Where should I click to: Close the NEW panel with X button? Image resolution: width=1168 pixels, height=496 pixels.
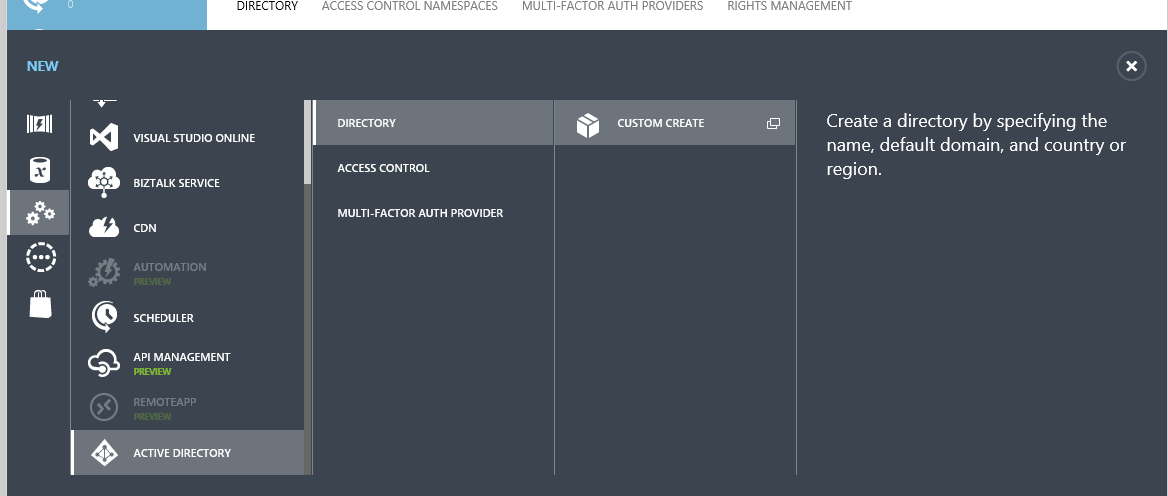pos(1131,66)
